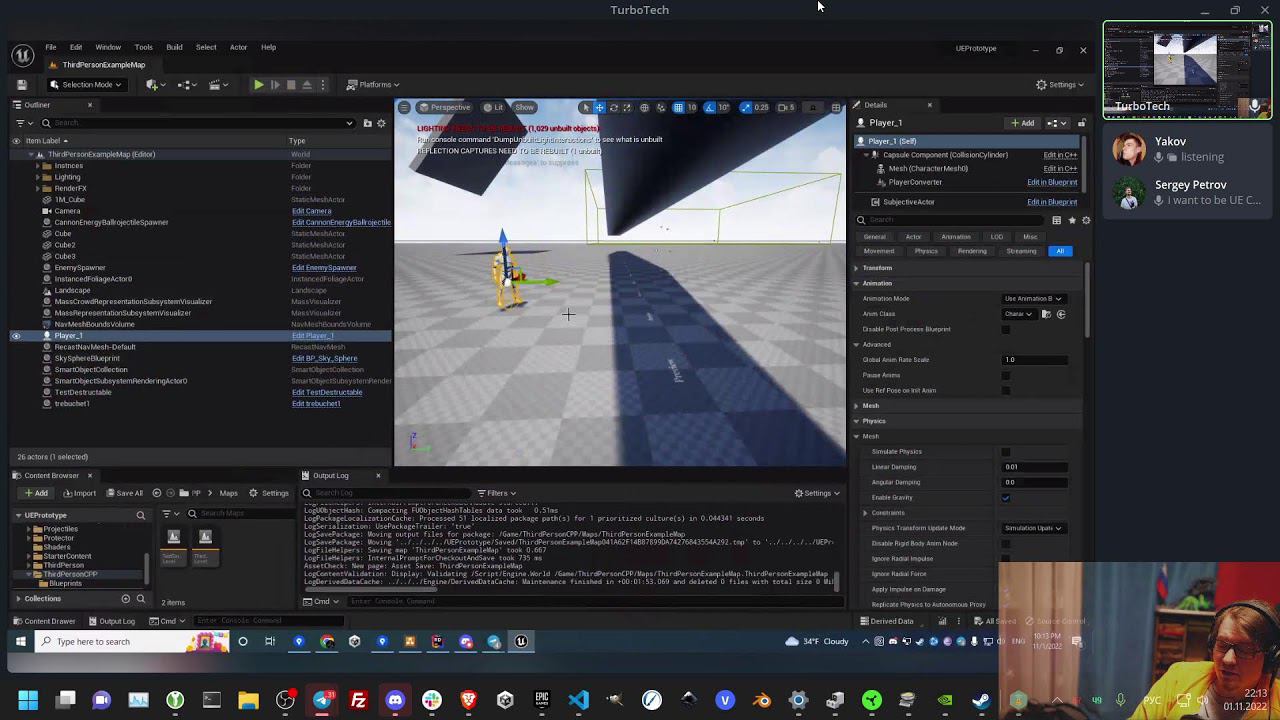Activate the Scale tool in viewport toolbar
This screenshot has height=720, width=1280.
(628, 107)
